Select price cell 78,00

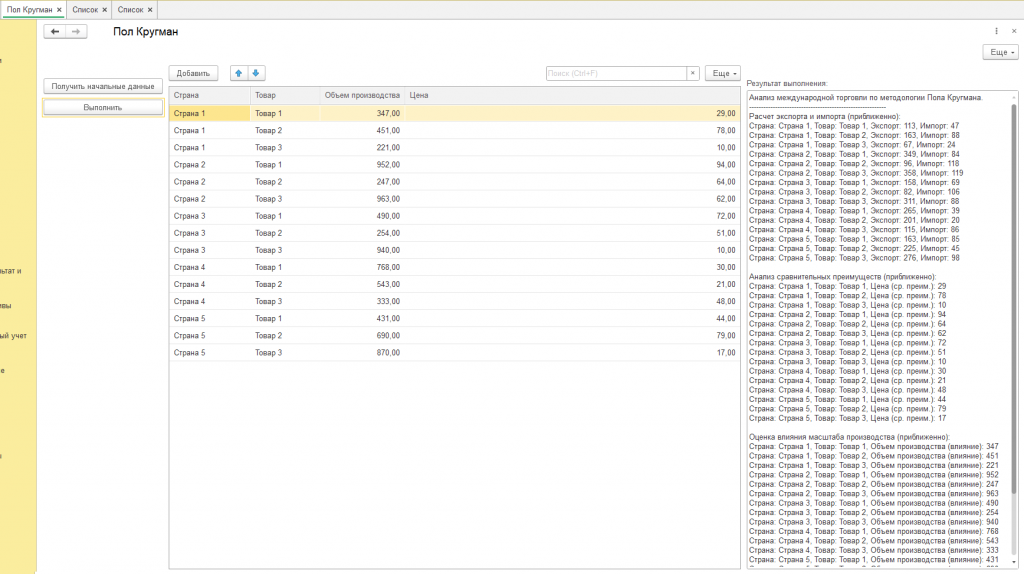pos(573,131)
